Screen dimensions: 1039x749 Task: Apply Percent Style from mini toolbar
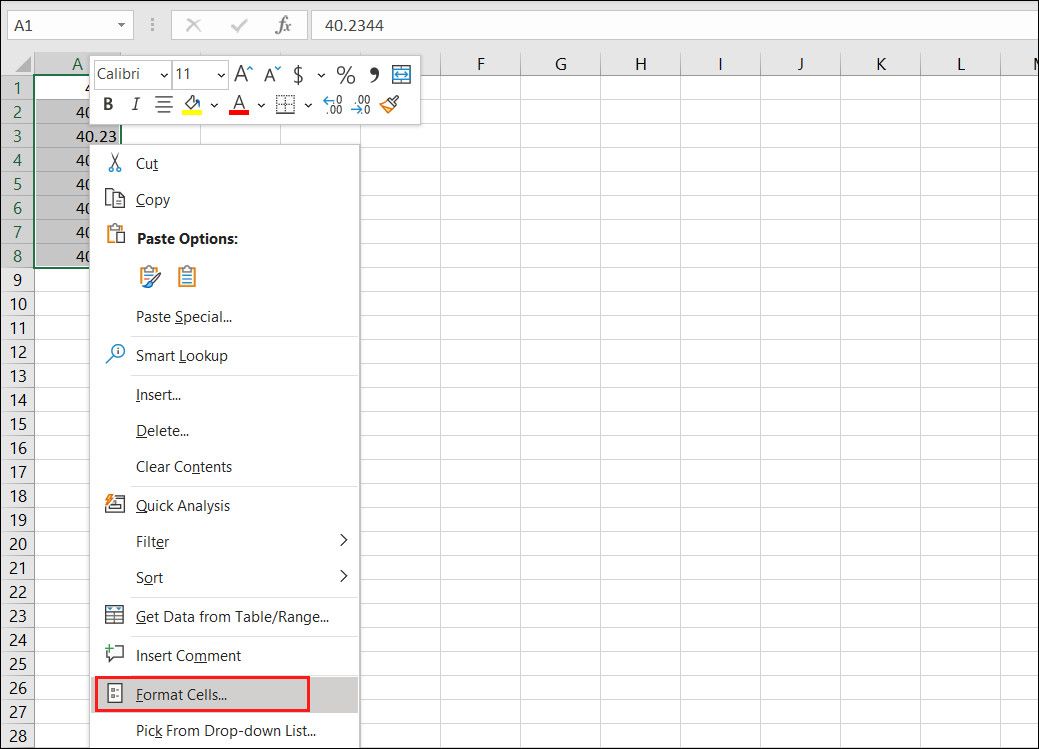(x=345, y=74)
